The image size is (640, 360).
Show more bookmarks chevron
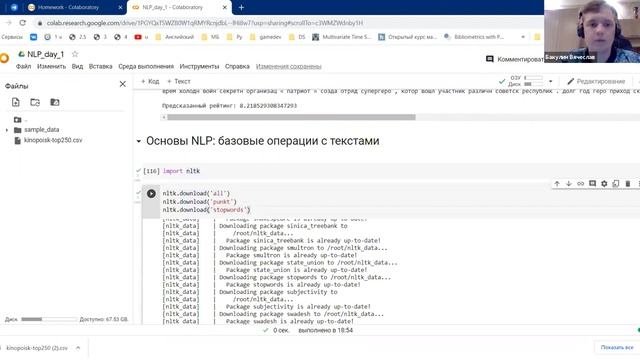[523, 37]
